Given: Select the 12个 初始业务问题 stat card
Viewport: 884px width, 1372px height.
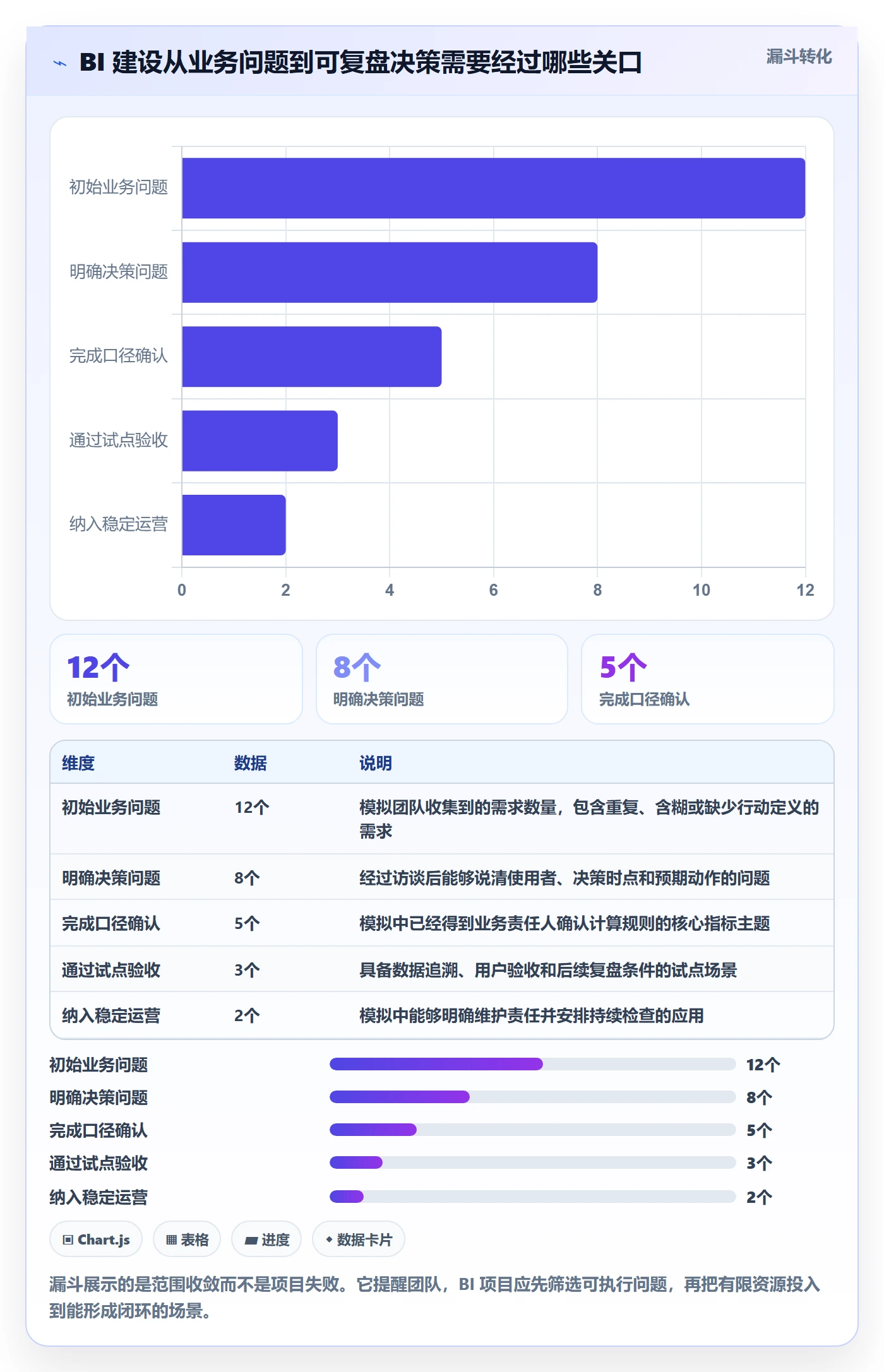Looking at the screenshot, I should (176, 679).
